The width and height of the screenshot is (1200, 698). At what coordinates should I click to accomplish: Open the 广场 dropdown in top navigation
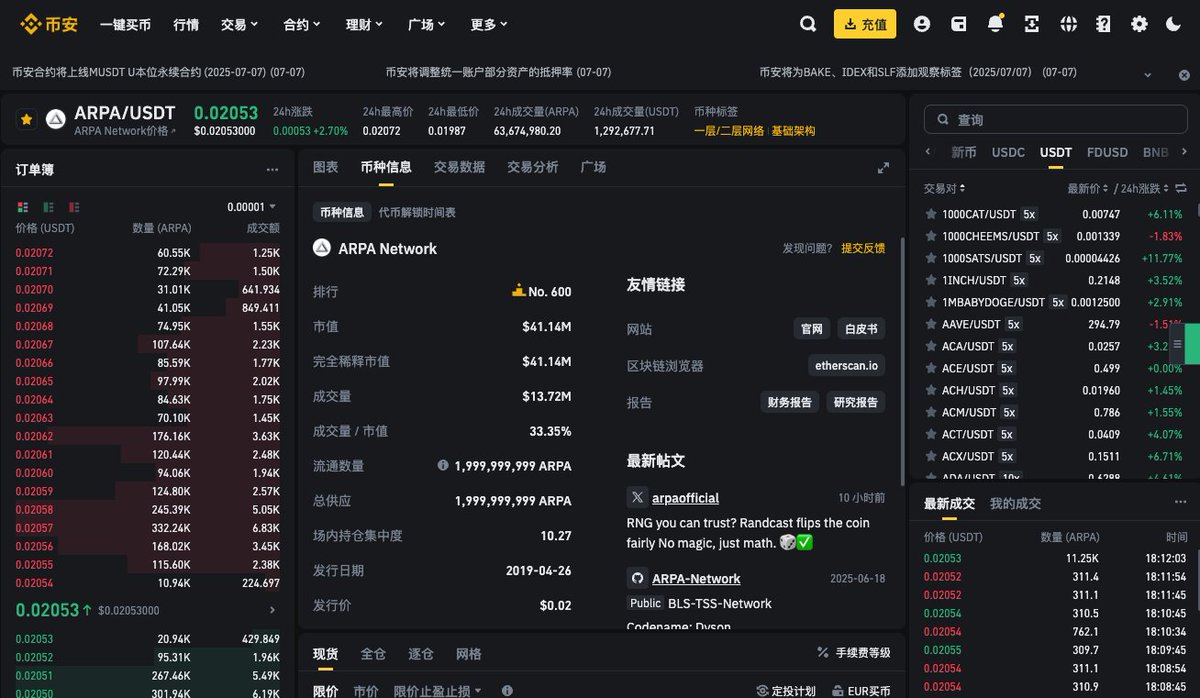[x=427, y=24]
